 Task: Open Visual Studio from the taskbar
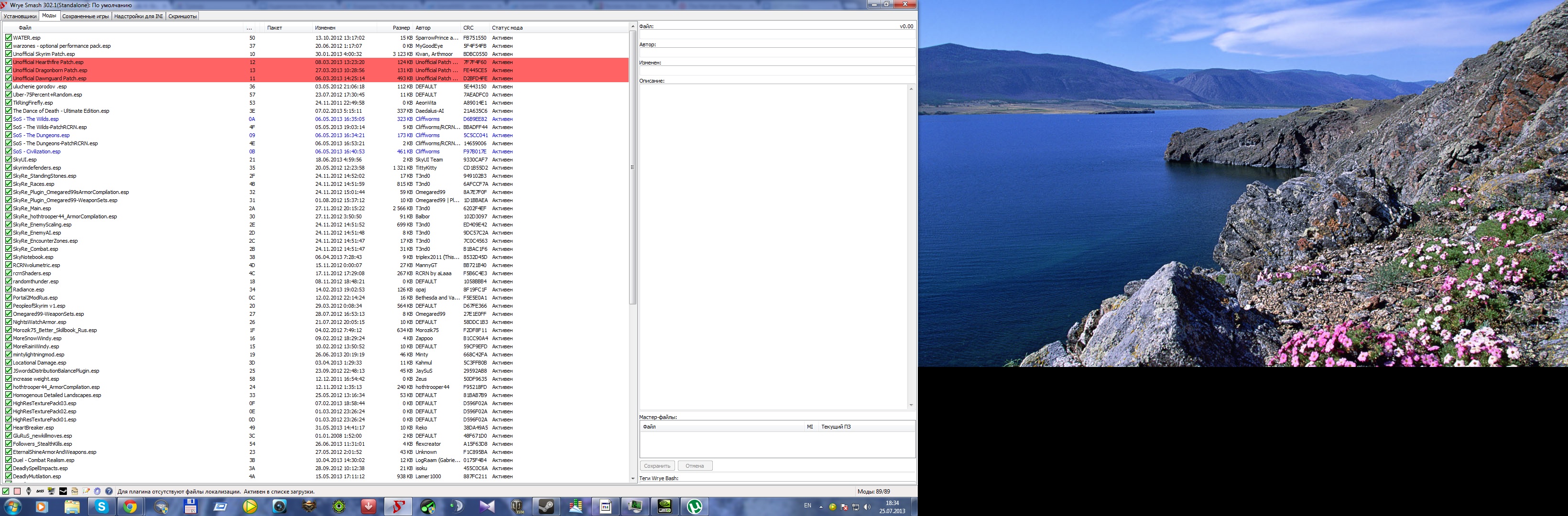click(x=488, y=506)
